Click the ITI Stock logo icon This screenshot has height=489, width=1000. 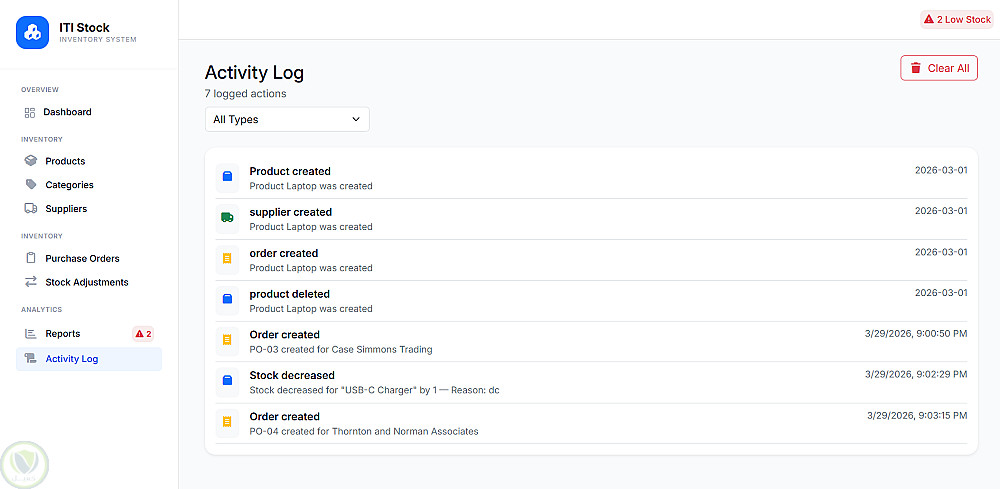(32, 32)
